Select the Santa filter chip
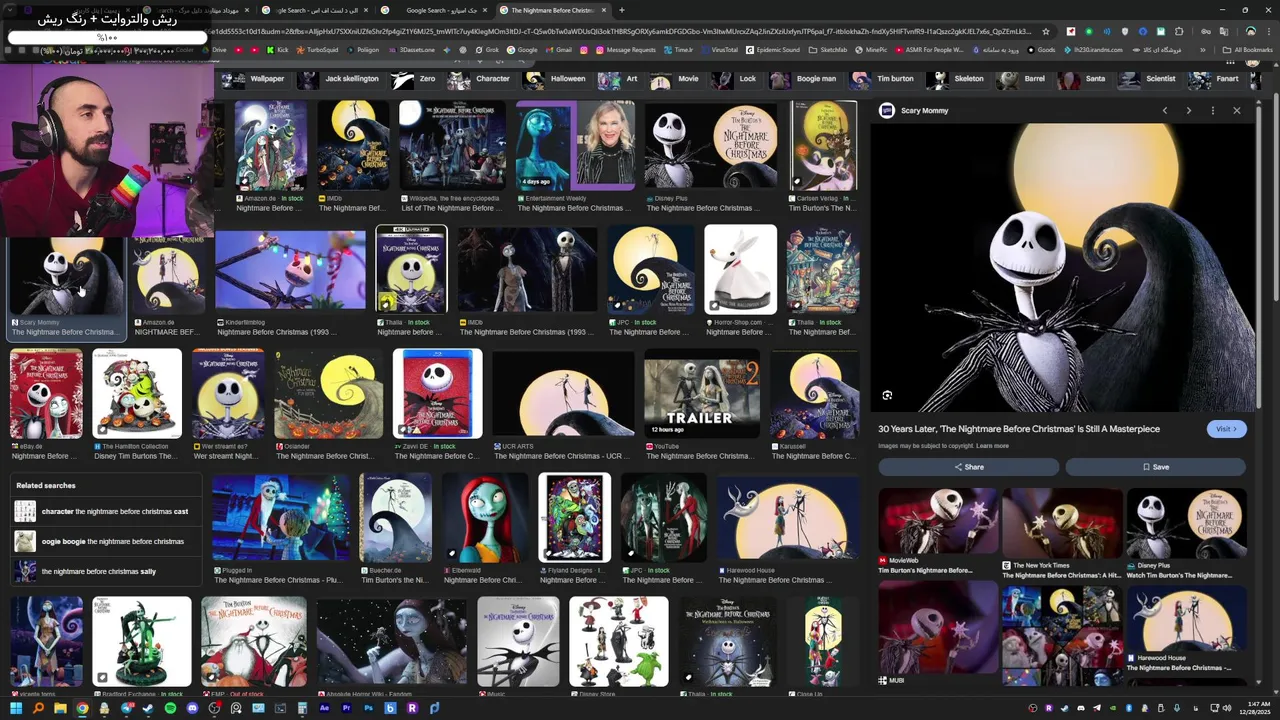This screenshot has width=1280, height=720. 1084,79
